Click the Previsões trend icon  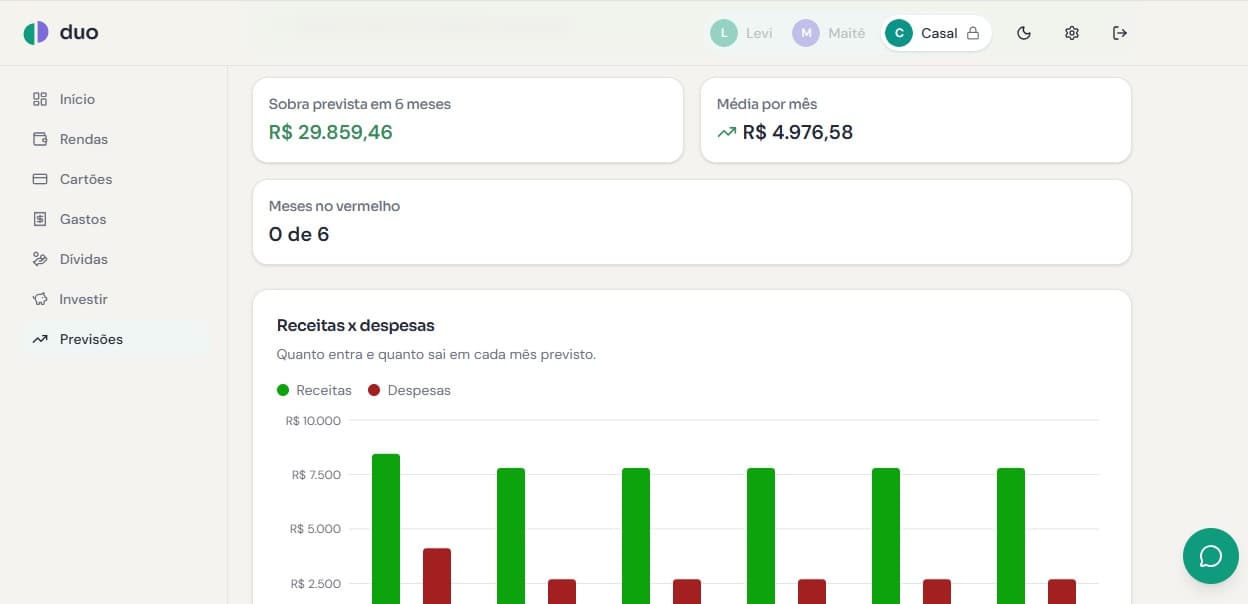point(40,339)
